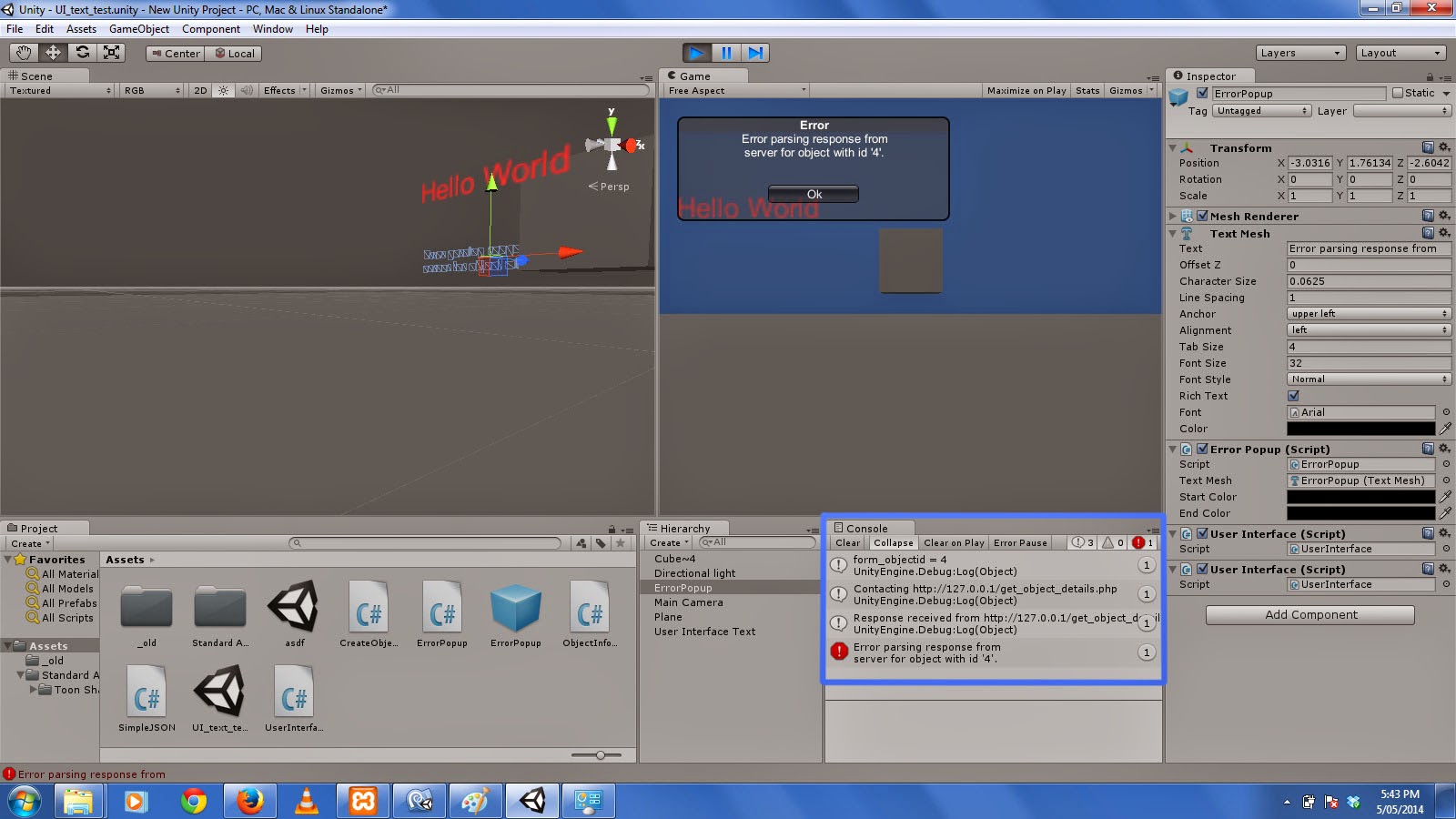Open the Window menu
The width and height of the screenshot is (1456, 819).
[273, 29]
